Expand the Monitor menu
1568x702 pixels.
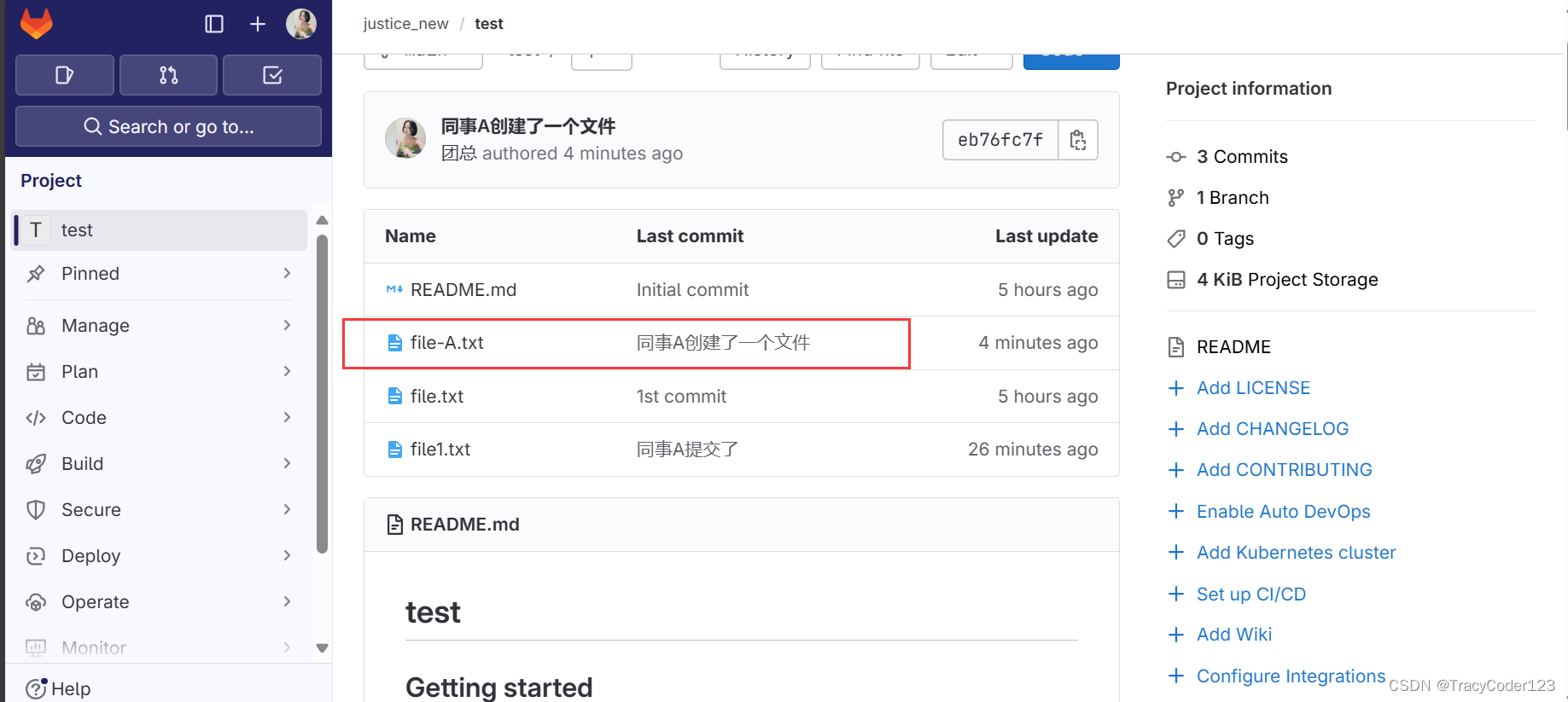[x=160, y=647]
